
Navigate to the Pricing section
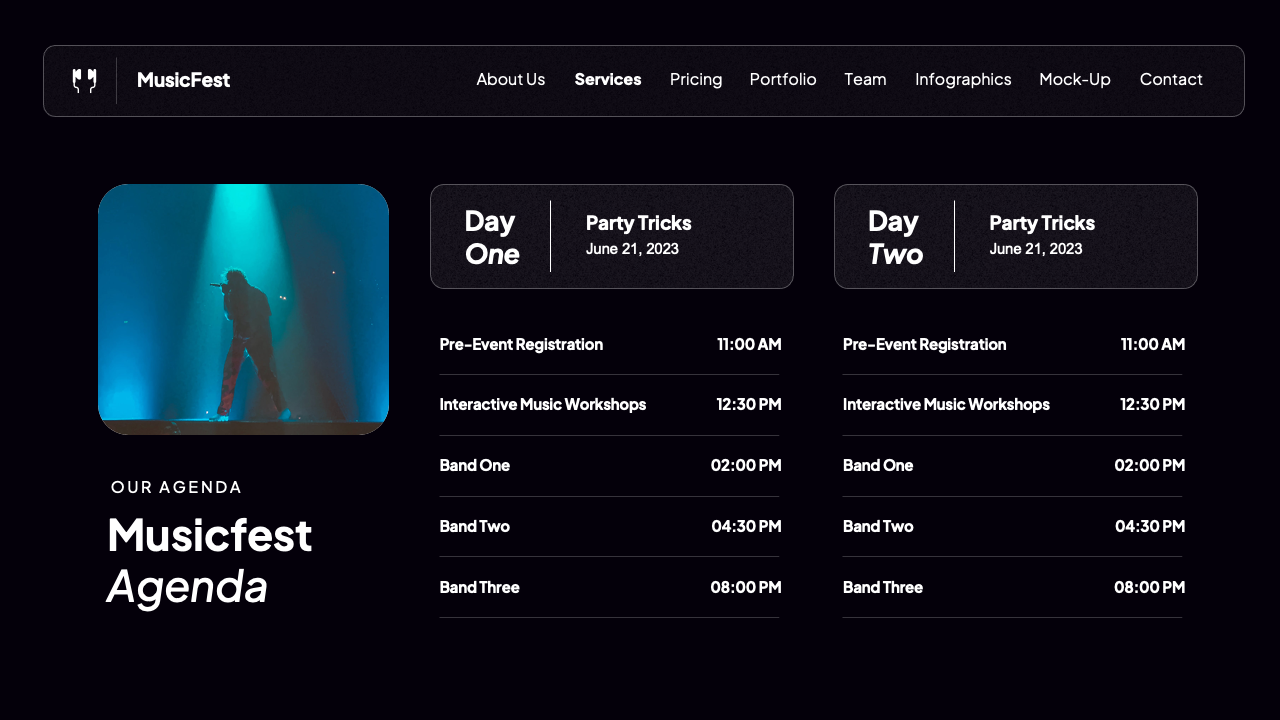pos(696,79)
